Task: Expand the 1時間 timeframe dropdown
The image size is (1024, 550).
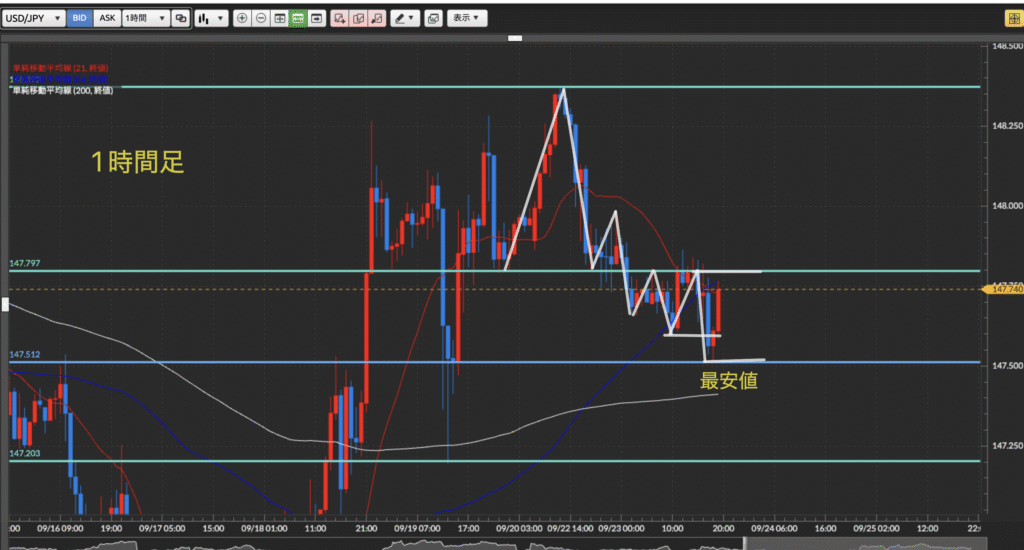Action: click(145, 18)
